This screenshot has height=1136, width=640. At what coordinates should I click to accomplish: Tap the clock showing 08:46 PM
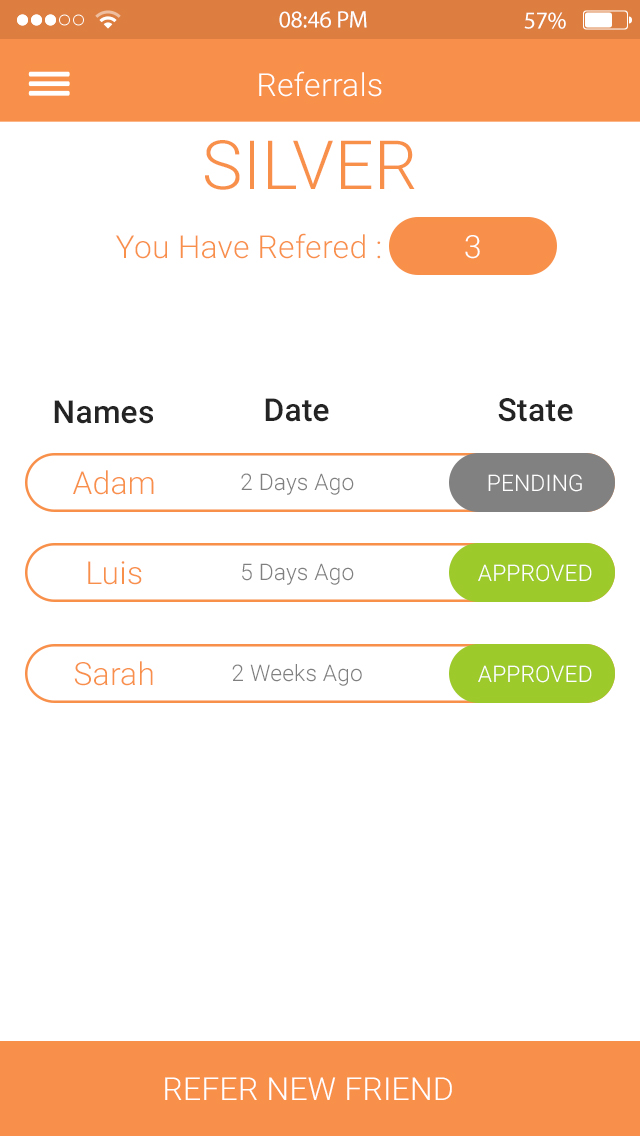tap(322, 19)
